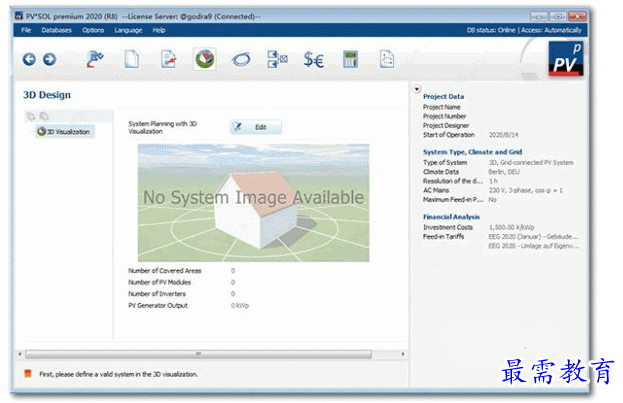Click the Number of PV Modules label

click(x=159, y=282)
